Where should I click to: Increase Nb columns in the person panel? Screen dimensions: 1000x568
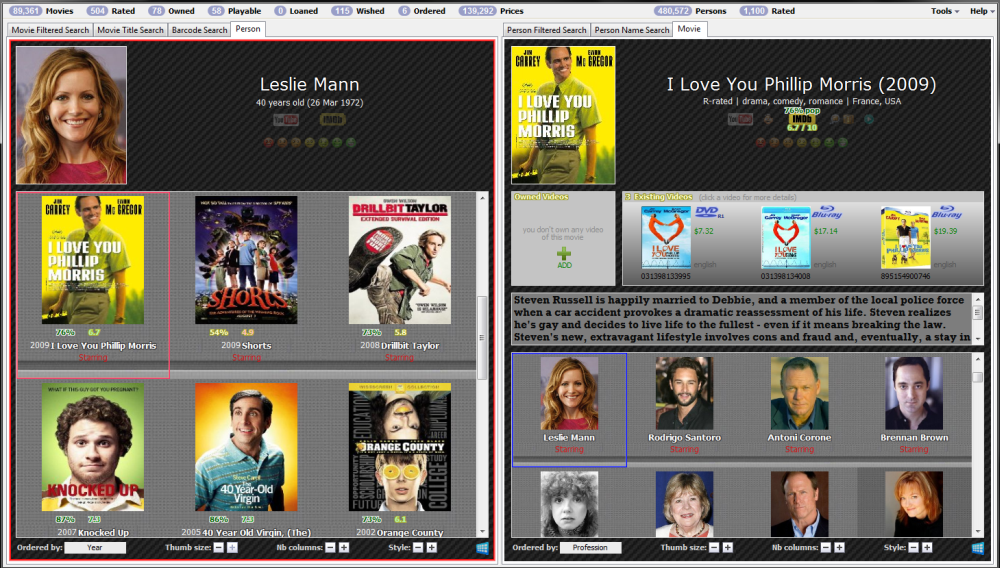(x=344, y=548)
